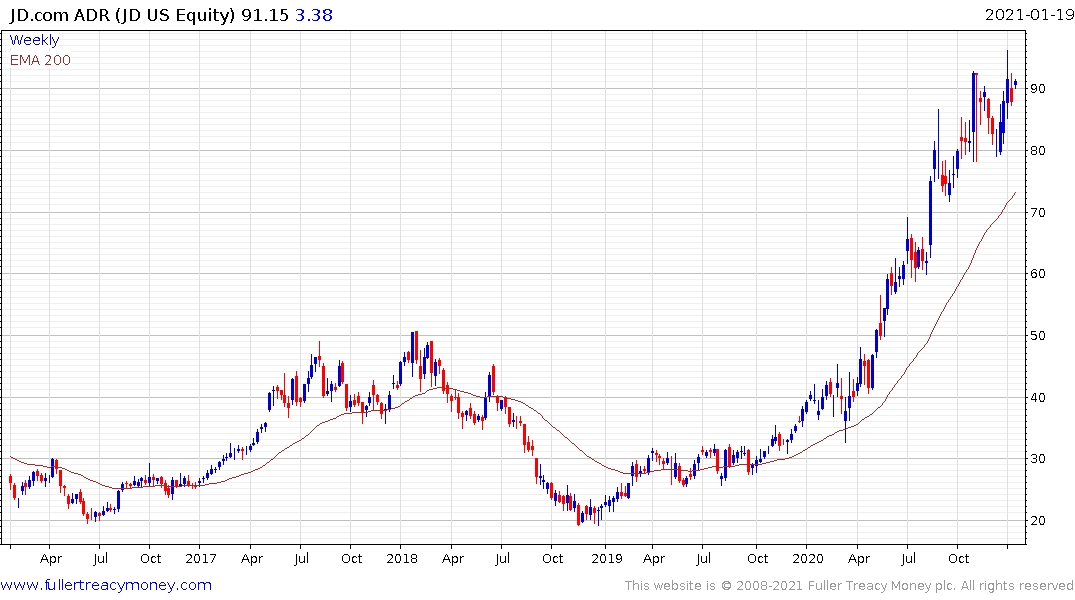Click the 70 price axis label
The height and width of the screenshot is (600, 1075).
pos(1038,213)
